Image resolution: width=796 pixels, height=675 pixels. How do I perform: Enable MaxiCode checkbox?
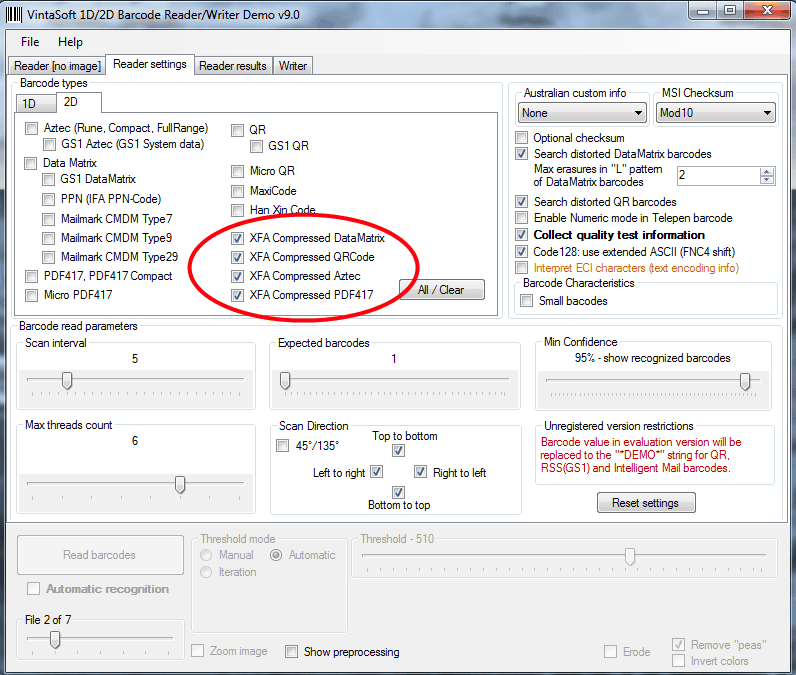point(237,191)
